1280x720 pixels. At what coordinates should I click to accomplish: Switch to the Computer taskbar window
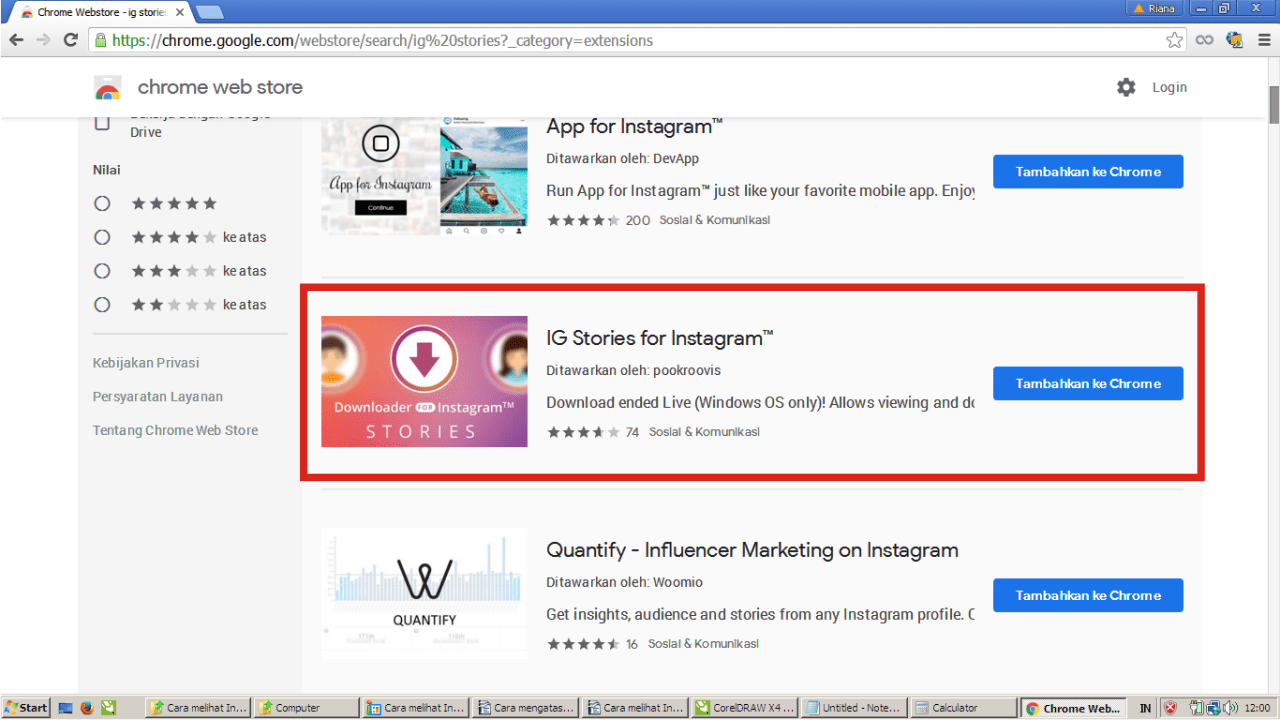point(305,708)
